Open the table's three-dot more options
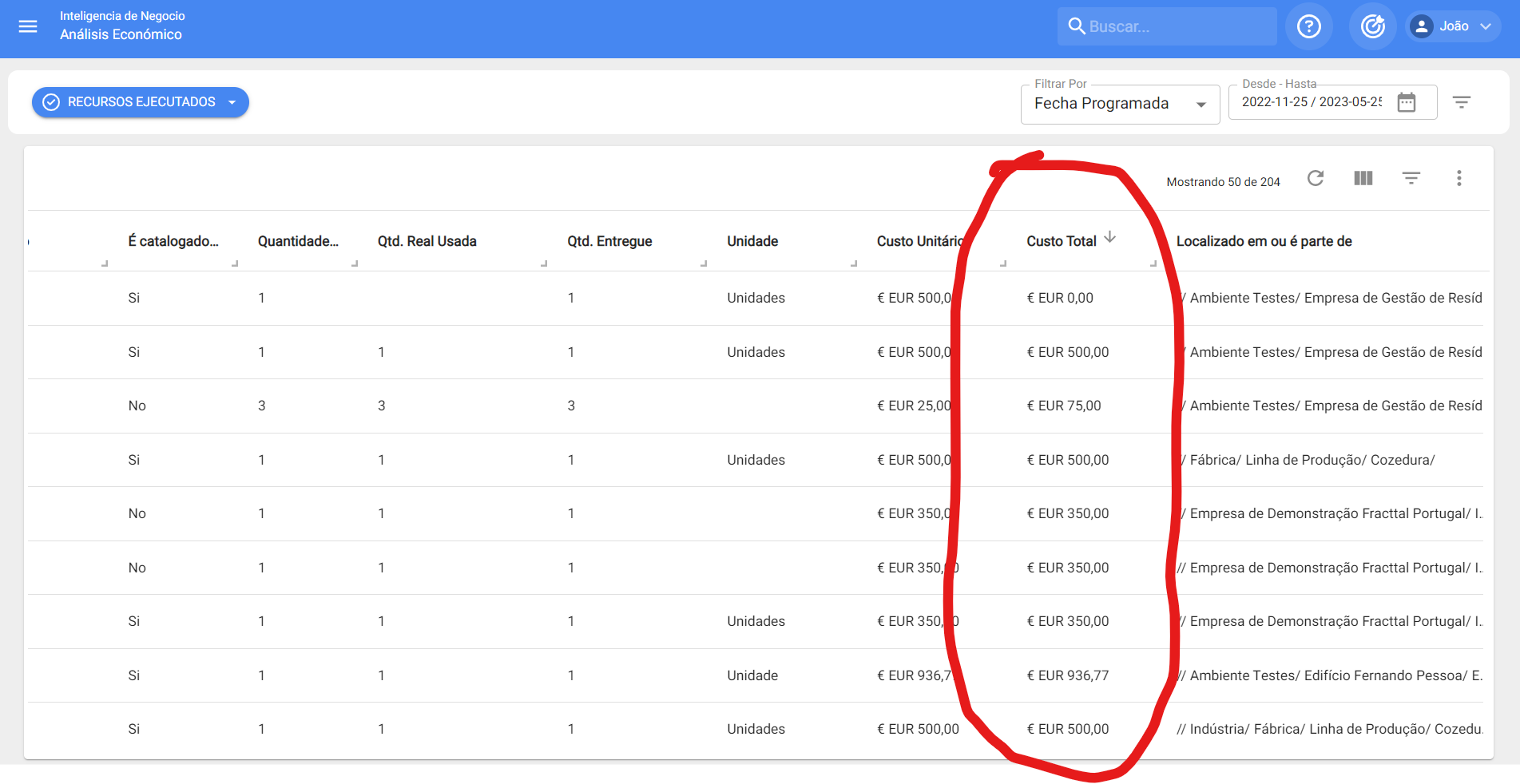Image resolution: width=1520 pixels, height=784 pixels. 1458,179
